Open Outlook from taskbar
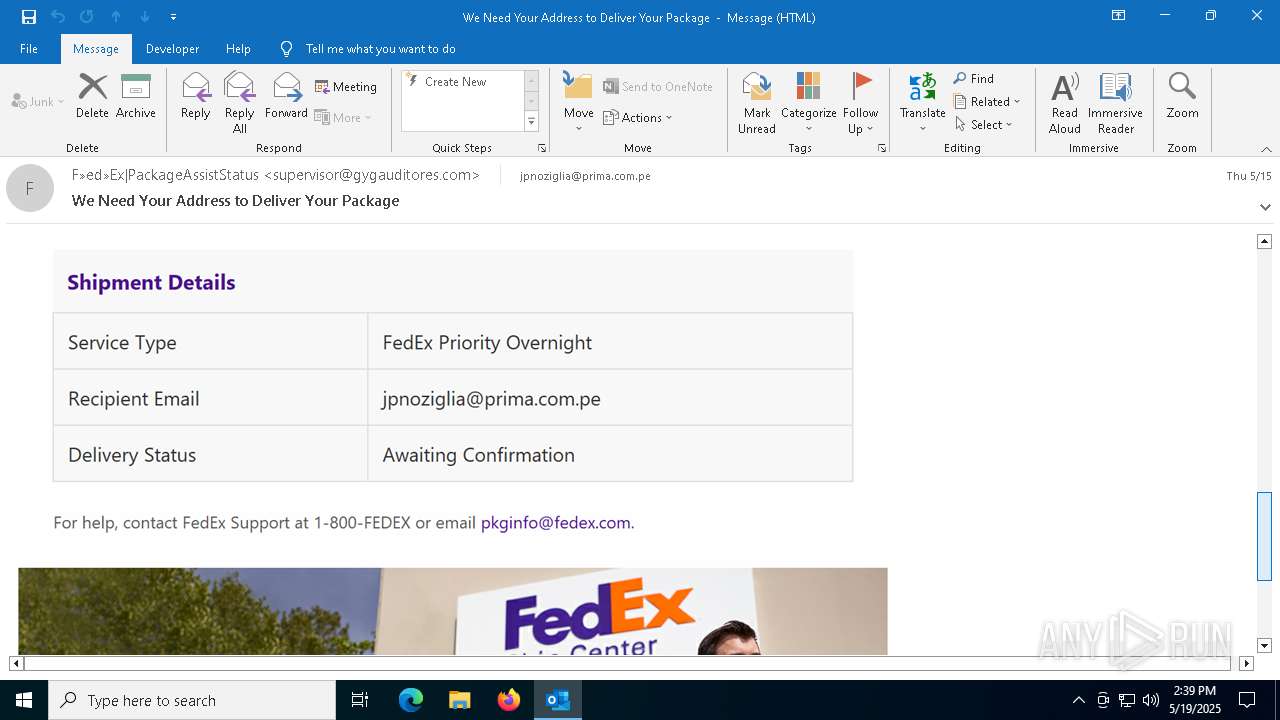The height and width of the screenshot is (720, 1280). pos(558,700)
